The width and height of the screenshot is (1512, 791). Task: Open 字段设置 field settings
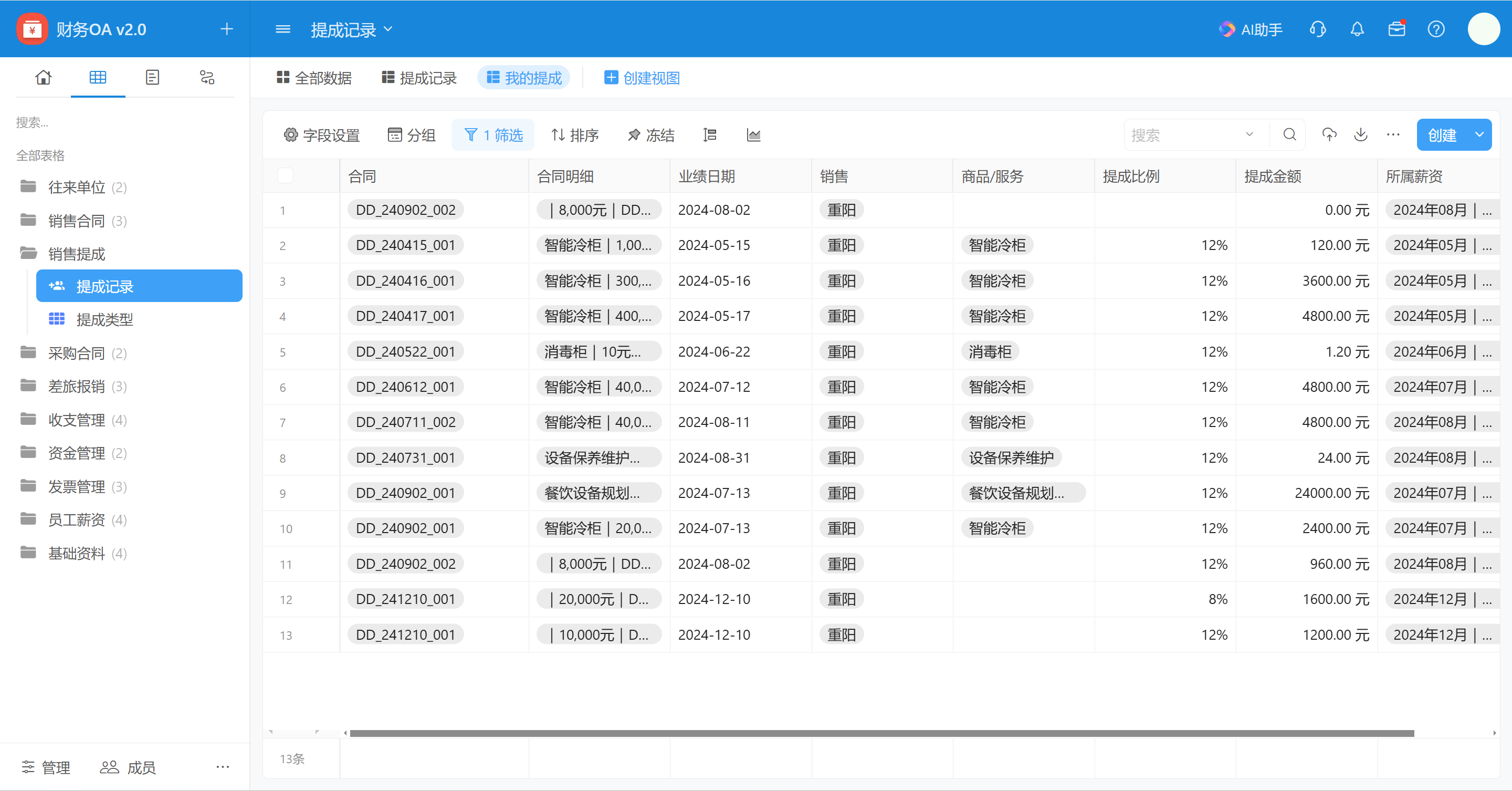click(x=322, y=135)
